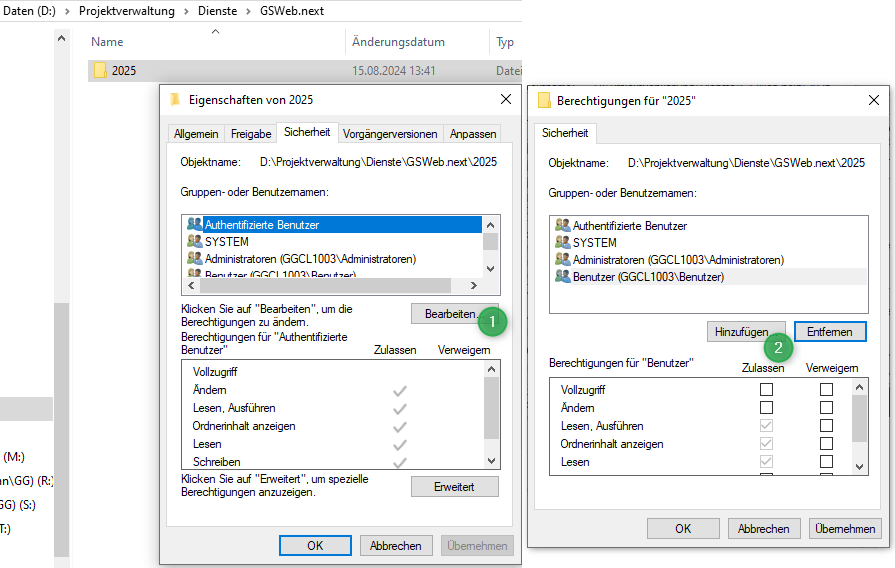
Task: Expand breadcrumb chevron after Daten (D:)
Action: pos(67,11)
